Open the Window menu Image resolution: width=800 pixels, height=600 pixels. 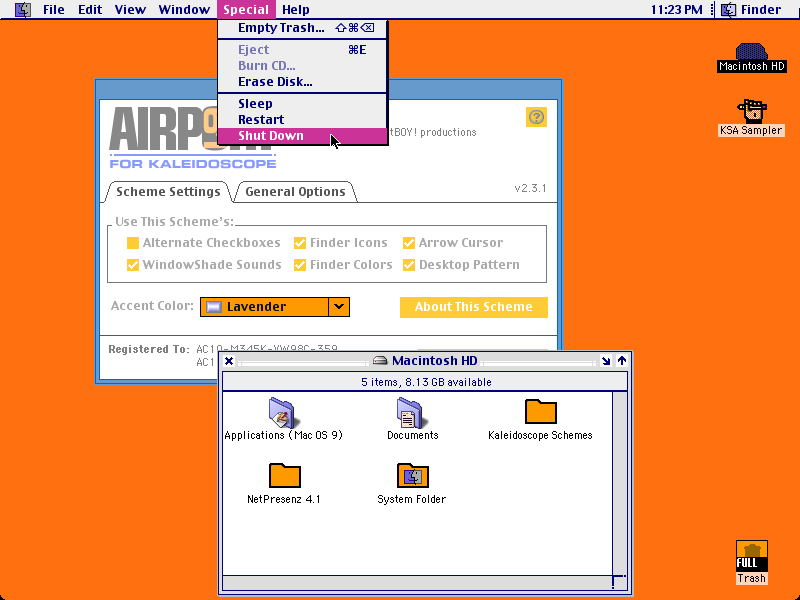click(x=184, y=9)
